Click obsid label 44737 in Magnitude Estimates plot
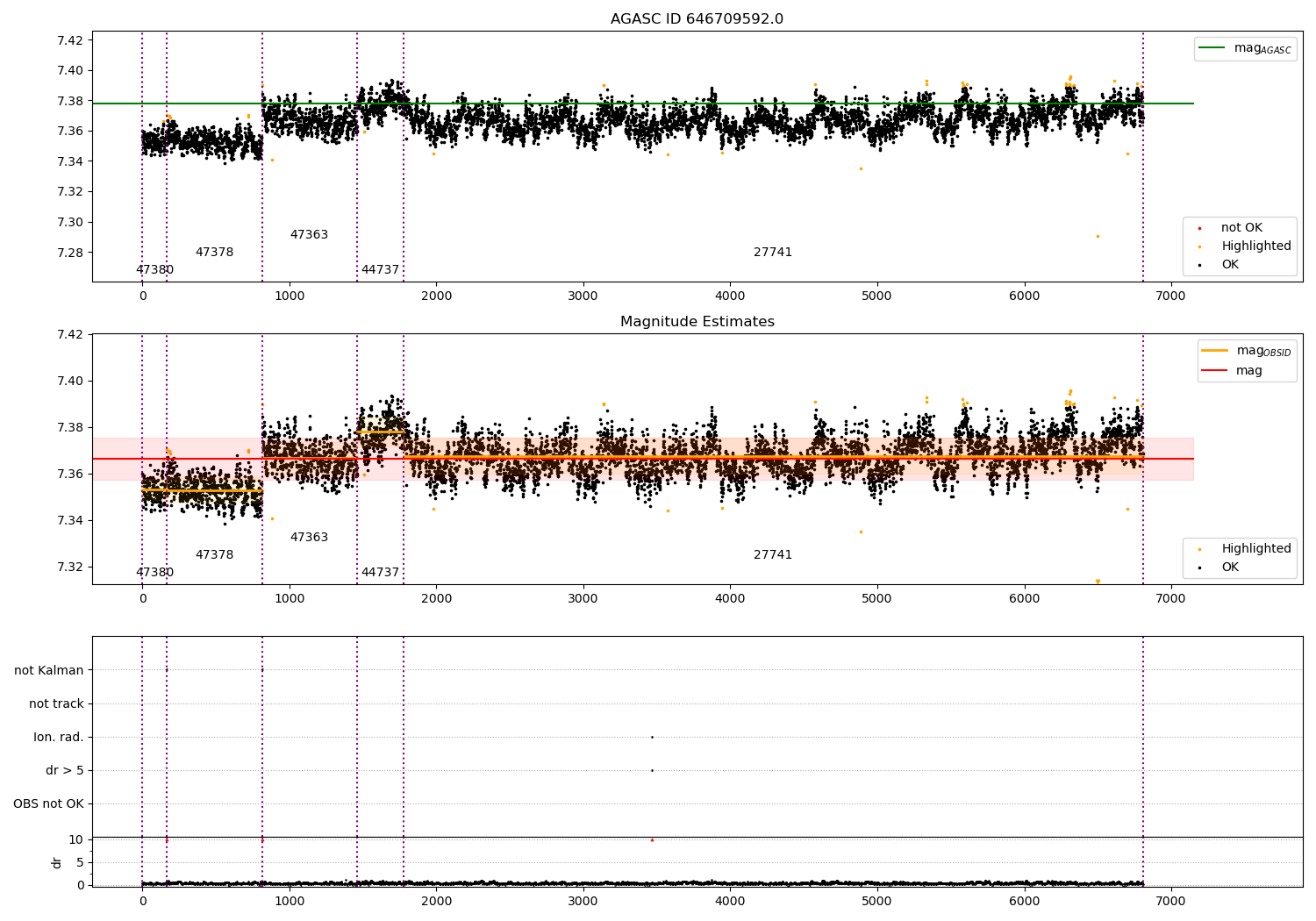The width and height of the screenshot is (1316, 921). click(x=380, y=573)
